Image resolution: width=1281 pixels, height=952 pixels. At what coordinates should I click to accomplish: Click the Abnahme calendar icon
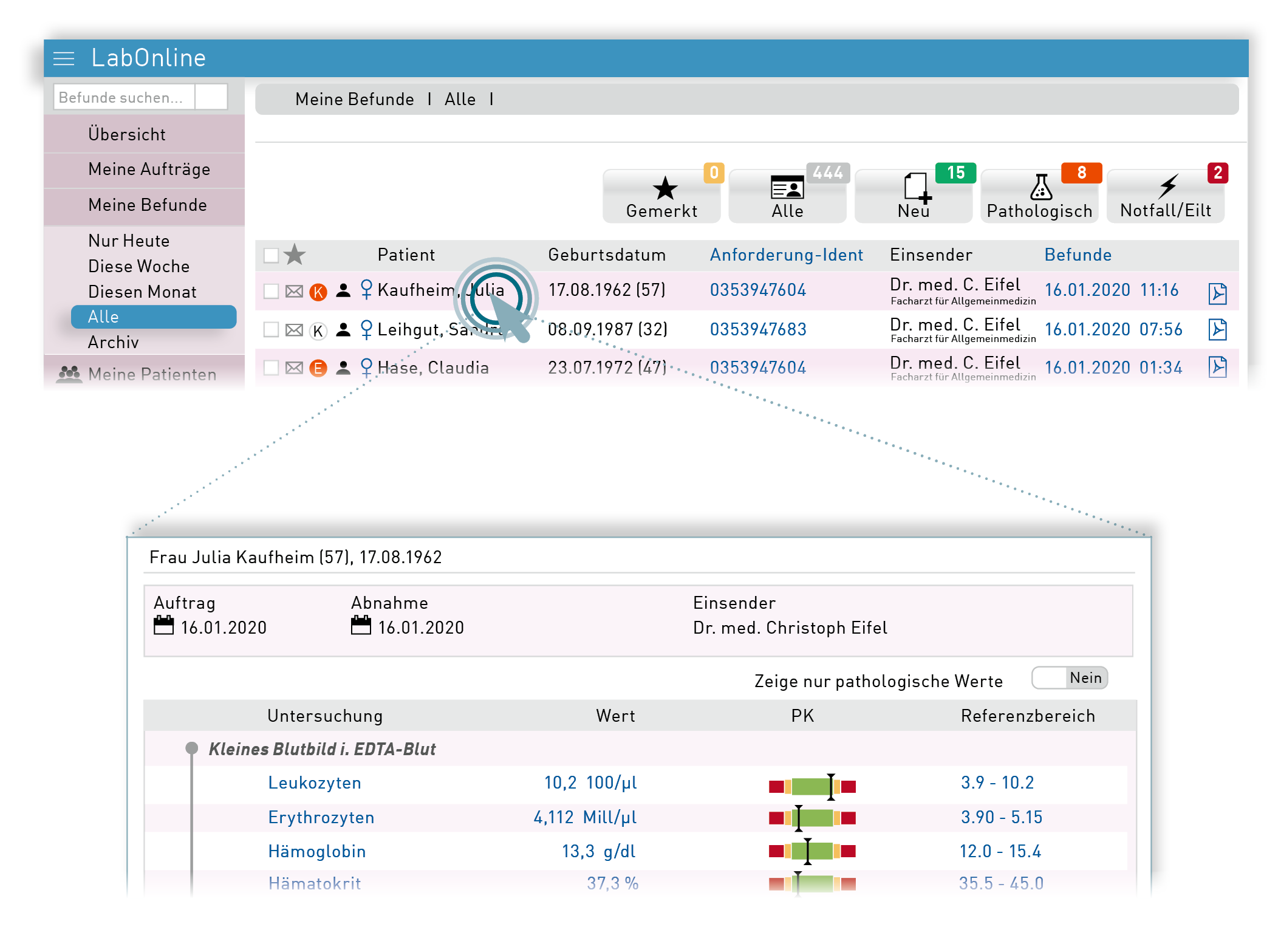pos(361,625)
